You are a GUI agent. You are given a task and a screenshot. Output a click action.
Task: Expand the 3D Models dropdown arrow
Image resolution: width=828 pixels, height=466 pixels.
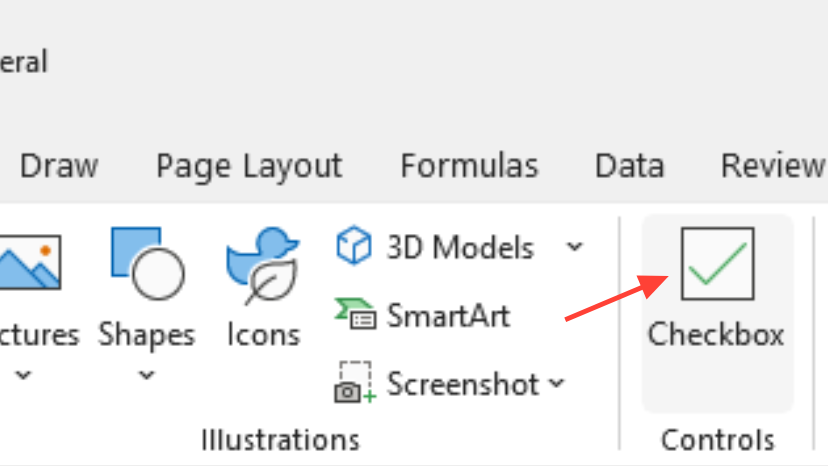point(574,246)
